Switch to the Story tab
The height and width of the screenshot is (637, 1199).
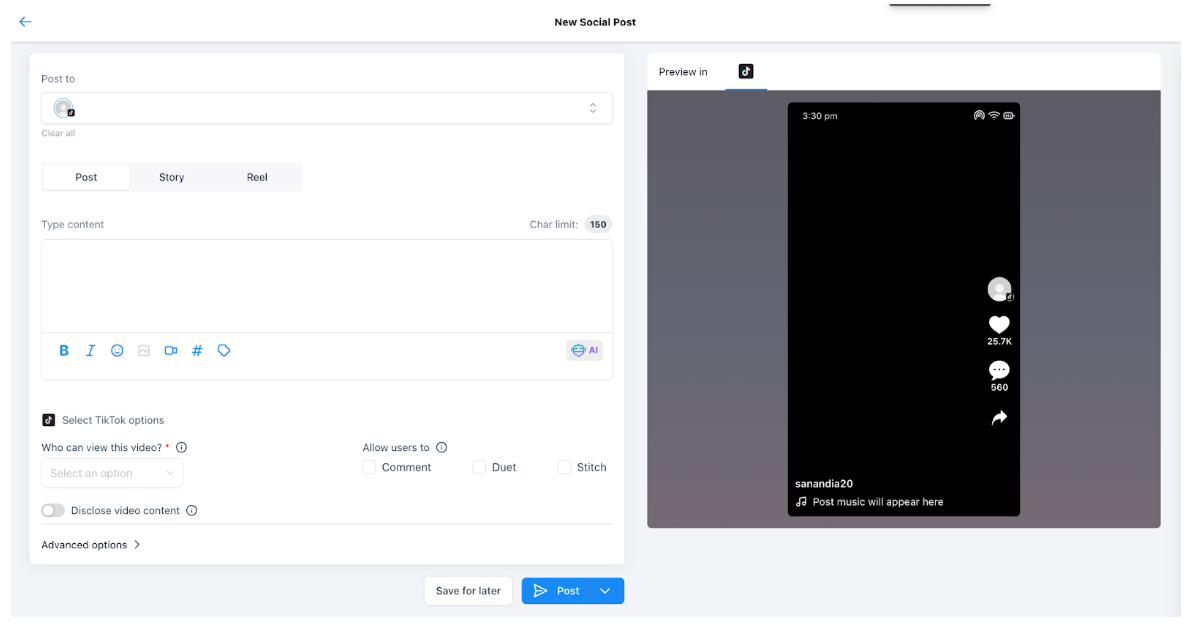point(171,177)
